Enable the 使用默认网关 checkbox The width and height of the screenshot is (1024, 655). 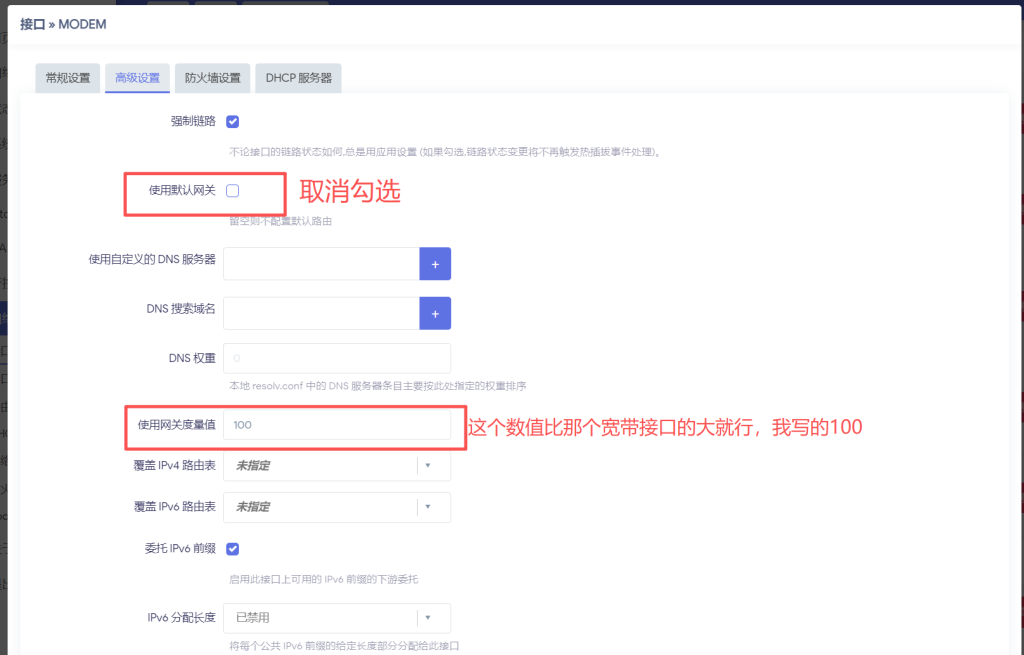(233, 191)
